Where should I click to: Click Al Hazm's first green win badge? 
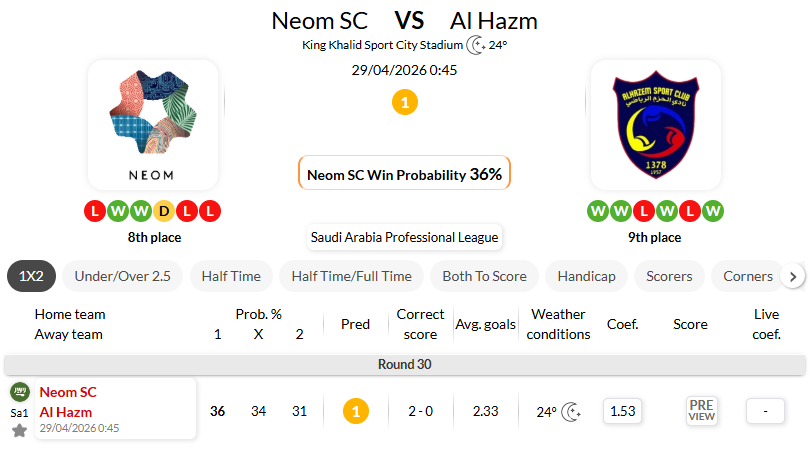point(598,211)
